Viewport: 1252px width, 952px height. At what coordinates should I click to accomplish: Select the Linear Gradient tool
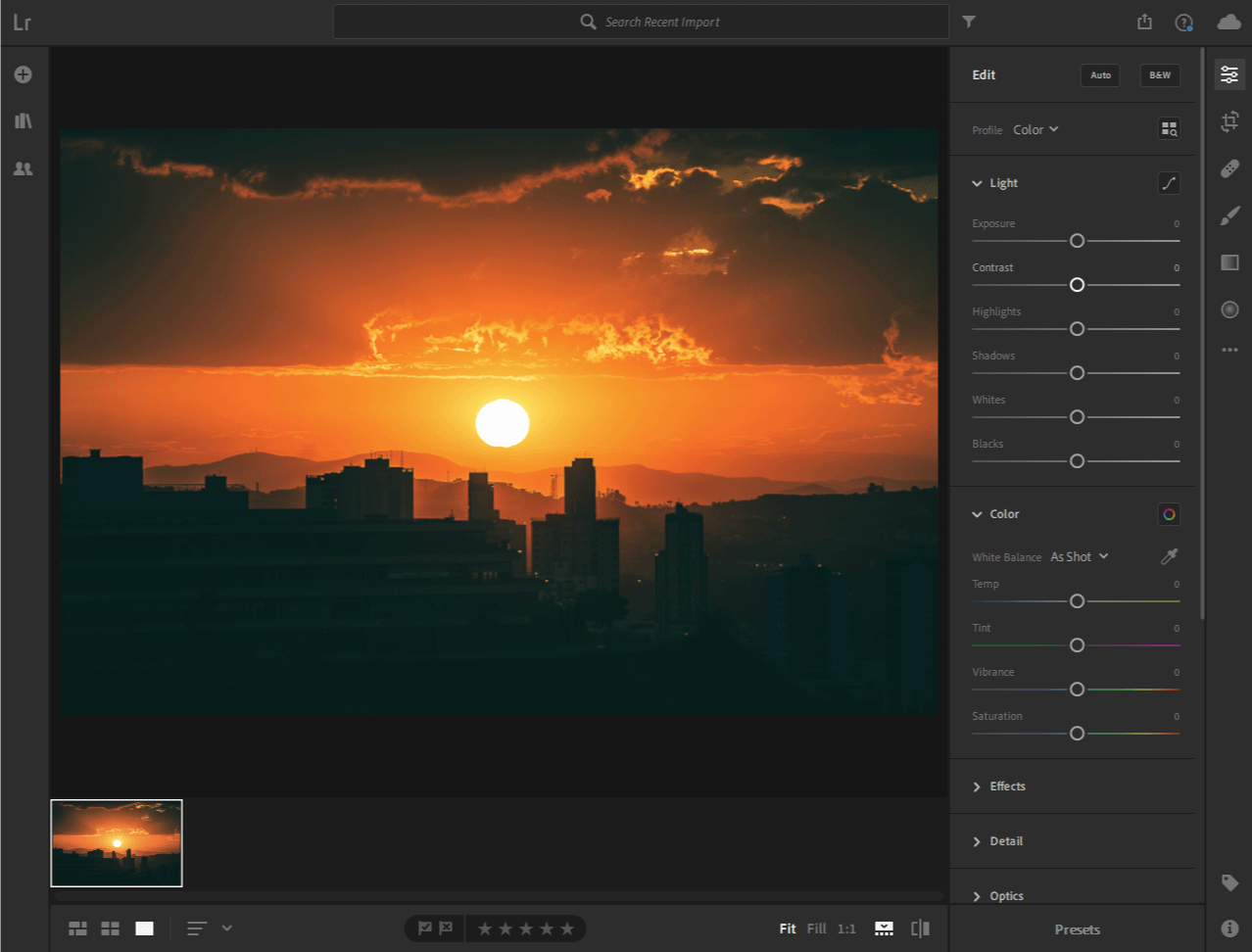point(1229,262)
